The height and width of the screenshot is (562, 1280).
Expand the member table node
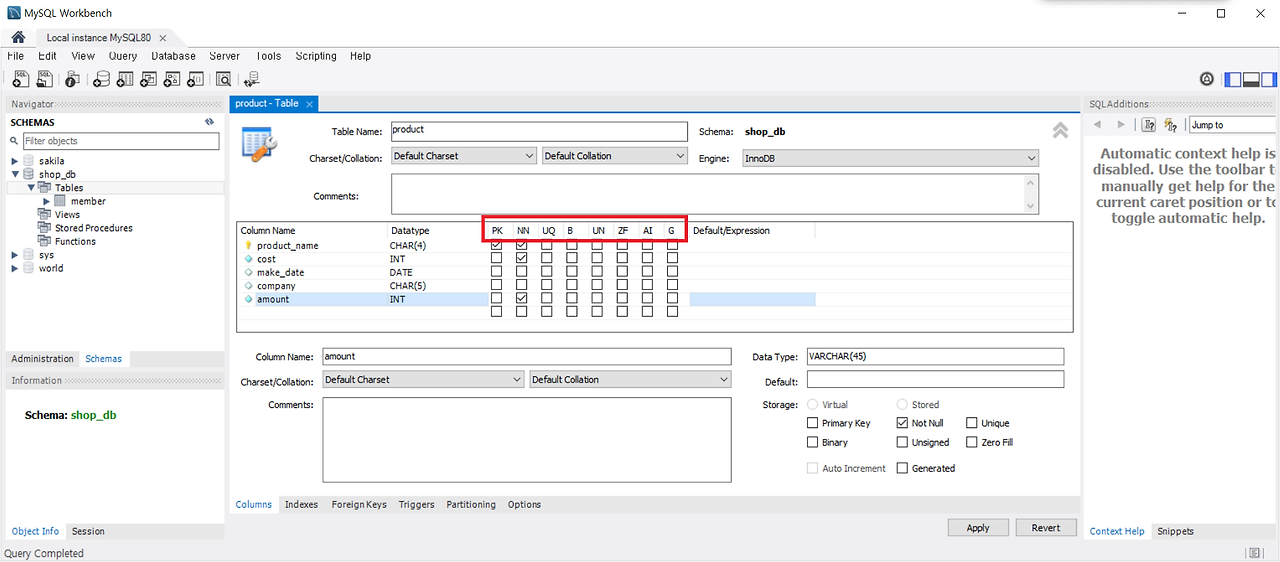pyautogui.click(x=46, y=201)
